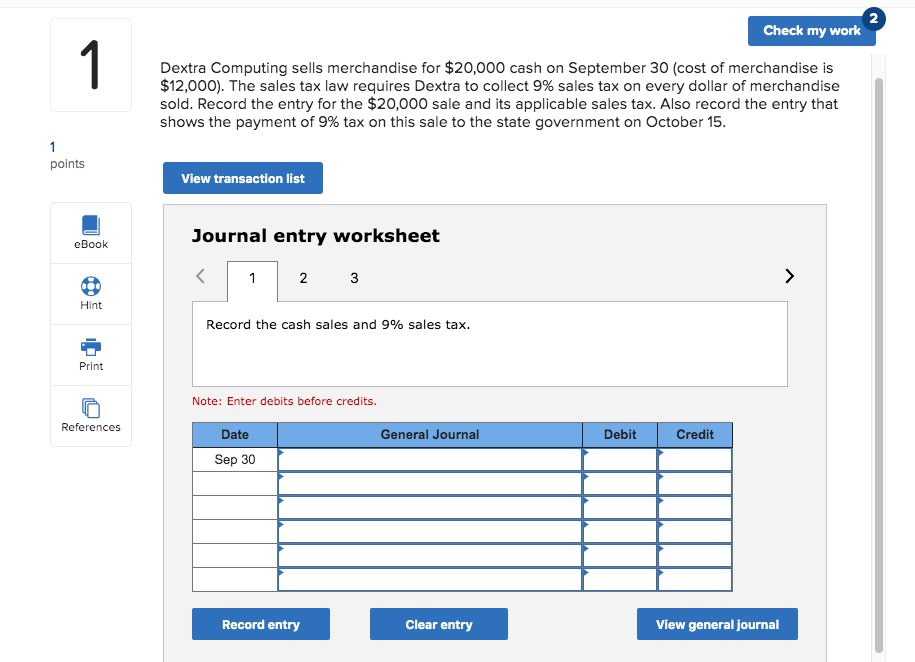Image resolution: width=915 pixels, height=662 pixels.
Task: Print the assignment question
Action: click(x=90, y=354)
